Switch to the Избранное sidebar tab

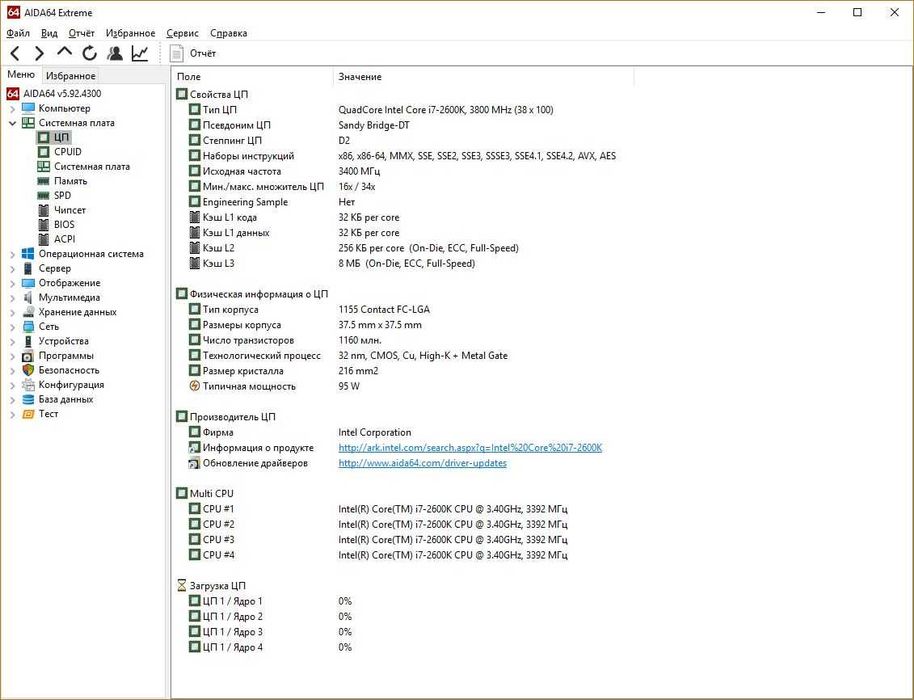[x=71, y=76]
